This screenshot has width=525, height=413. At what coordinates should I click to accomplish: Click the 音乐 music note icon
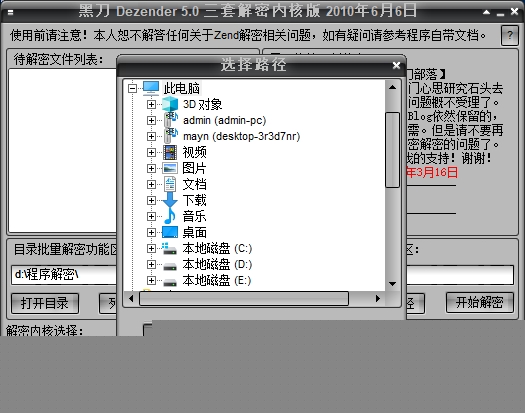click(x=170, y=216)
